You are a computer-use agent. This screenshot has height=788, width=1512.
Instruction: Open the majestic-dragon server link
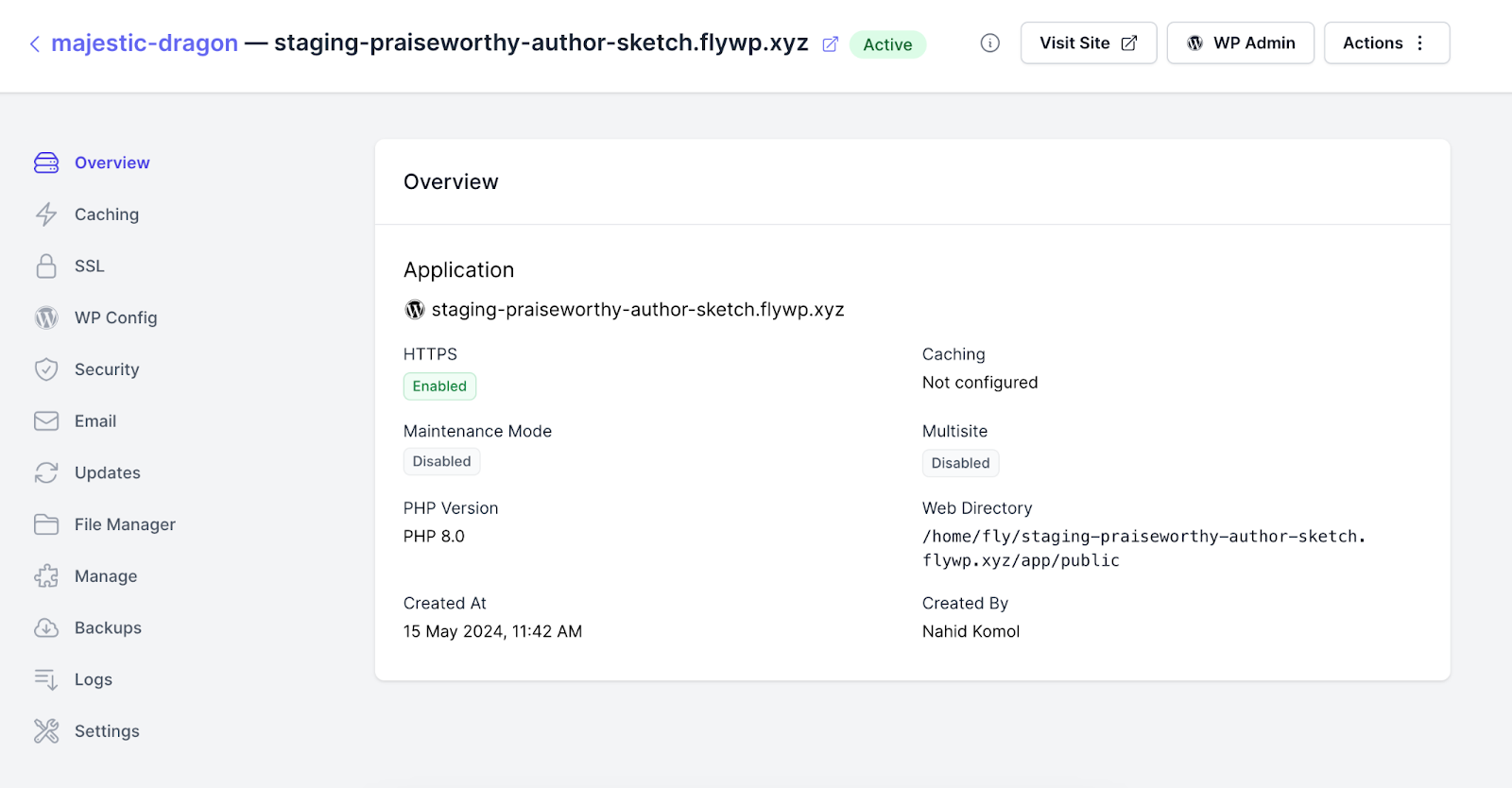point(145,43)
